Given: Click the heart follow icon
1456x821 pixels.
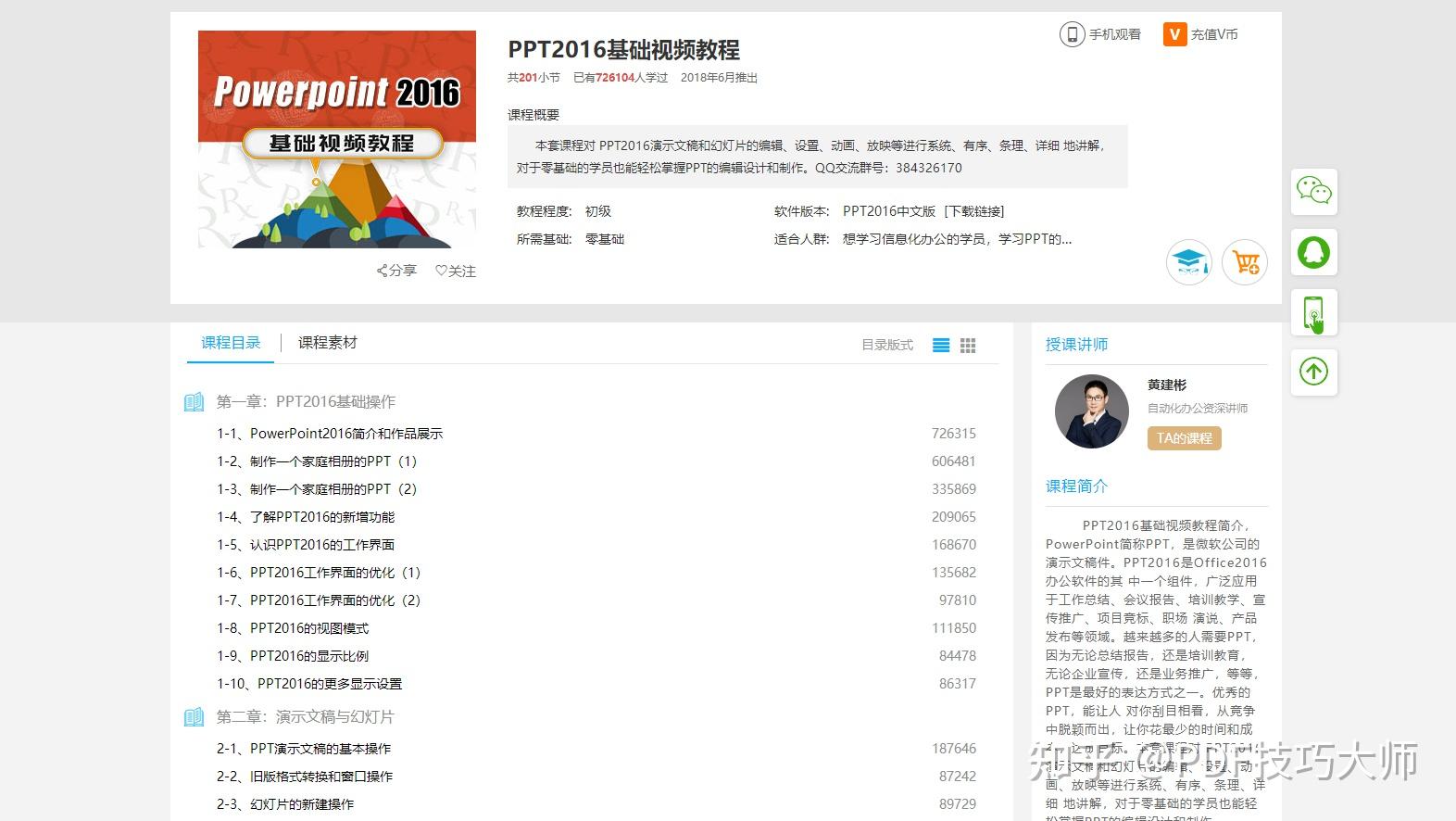Looking at the screenshot, I should point(441,271).
